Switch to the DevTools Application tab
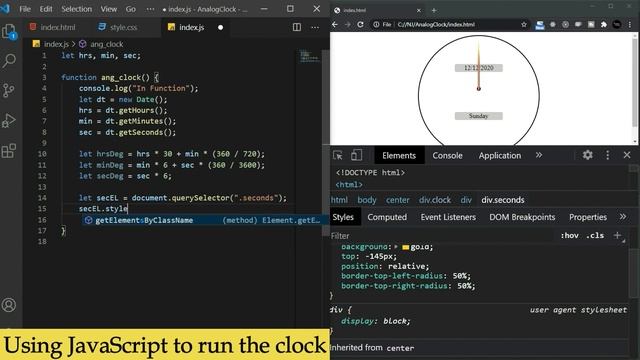640x360 pixels. 500,156
